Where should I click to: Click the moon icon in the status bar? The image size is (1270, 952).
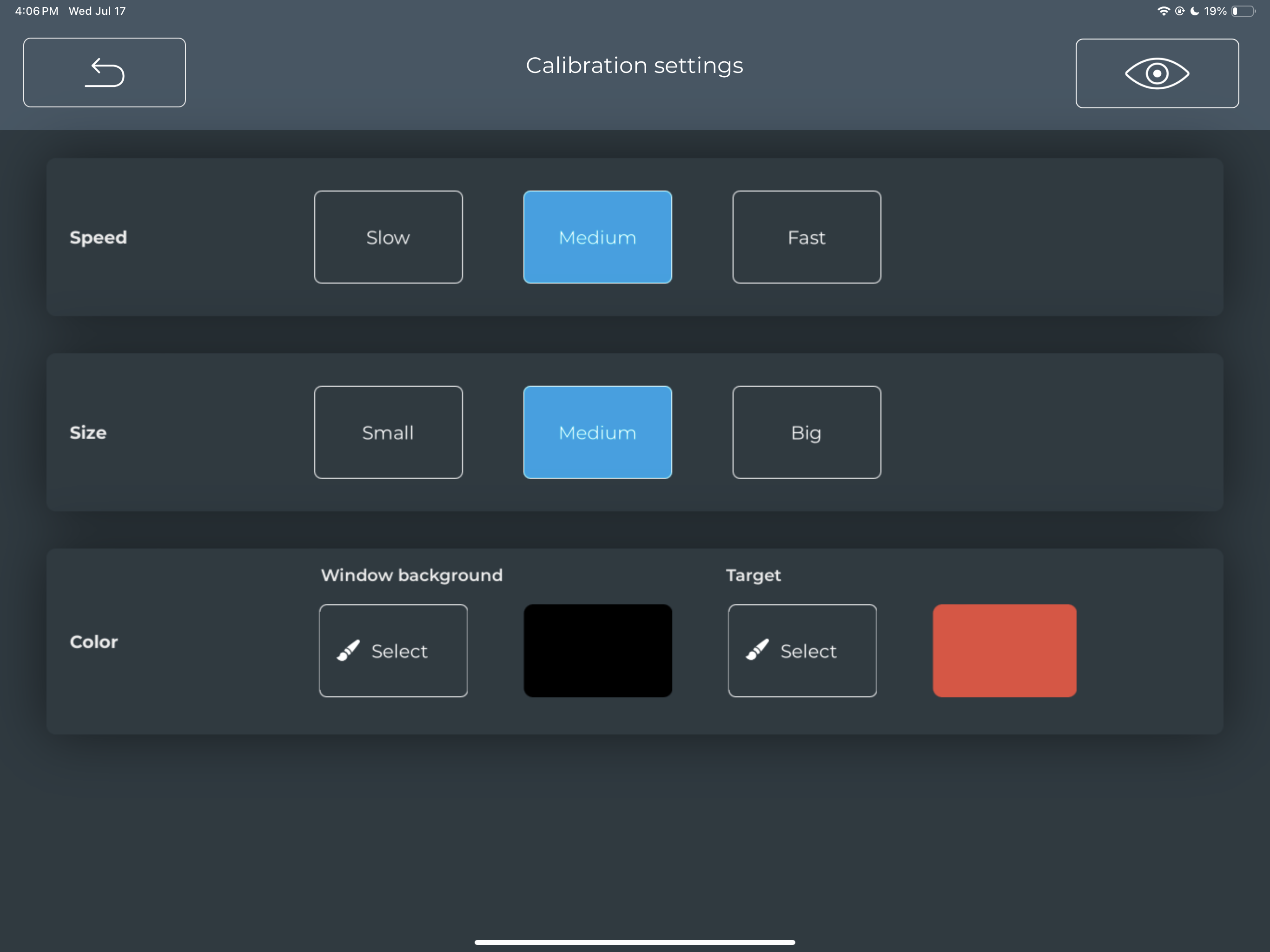[1195, 11]
